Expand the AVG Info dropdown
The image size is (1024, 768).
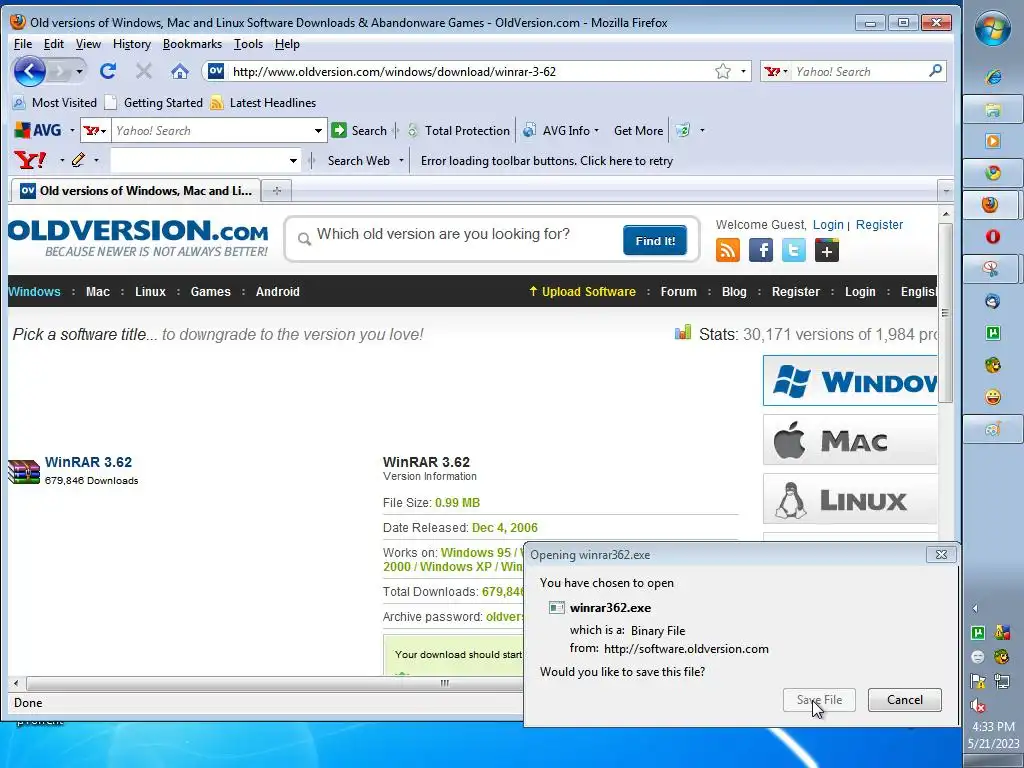click(x=596, y=131)
